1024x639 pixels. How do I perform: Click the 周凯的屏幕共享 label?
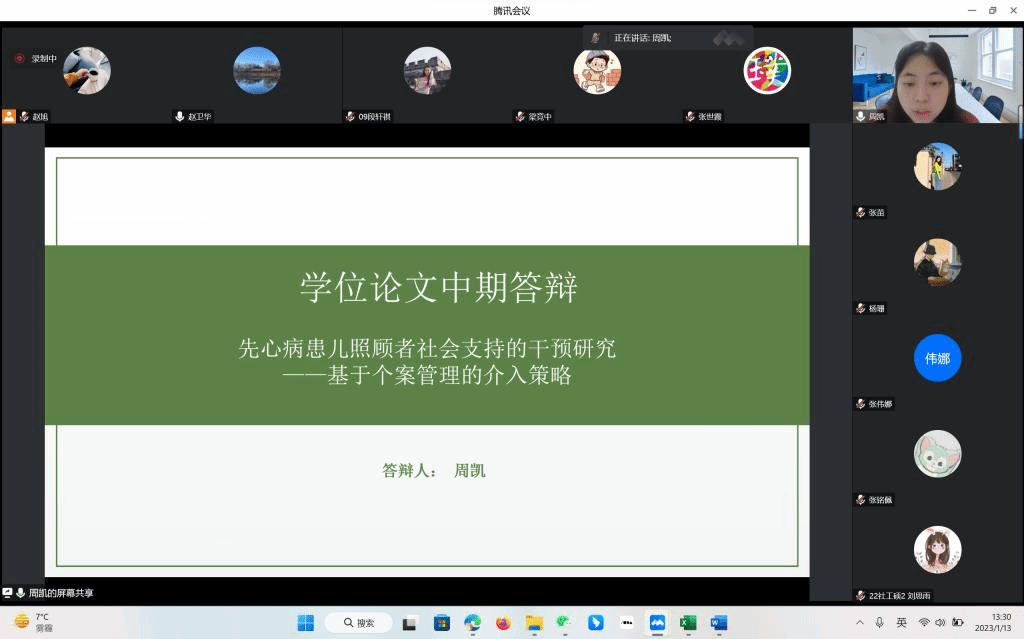click(x=60, y=593)
